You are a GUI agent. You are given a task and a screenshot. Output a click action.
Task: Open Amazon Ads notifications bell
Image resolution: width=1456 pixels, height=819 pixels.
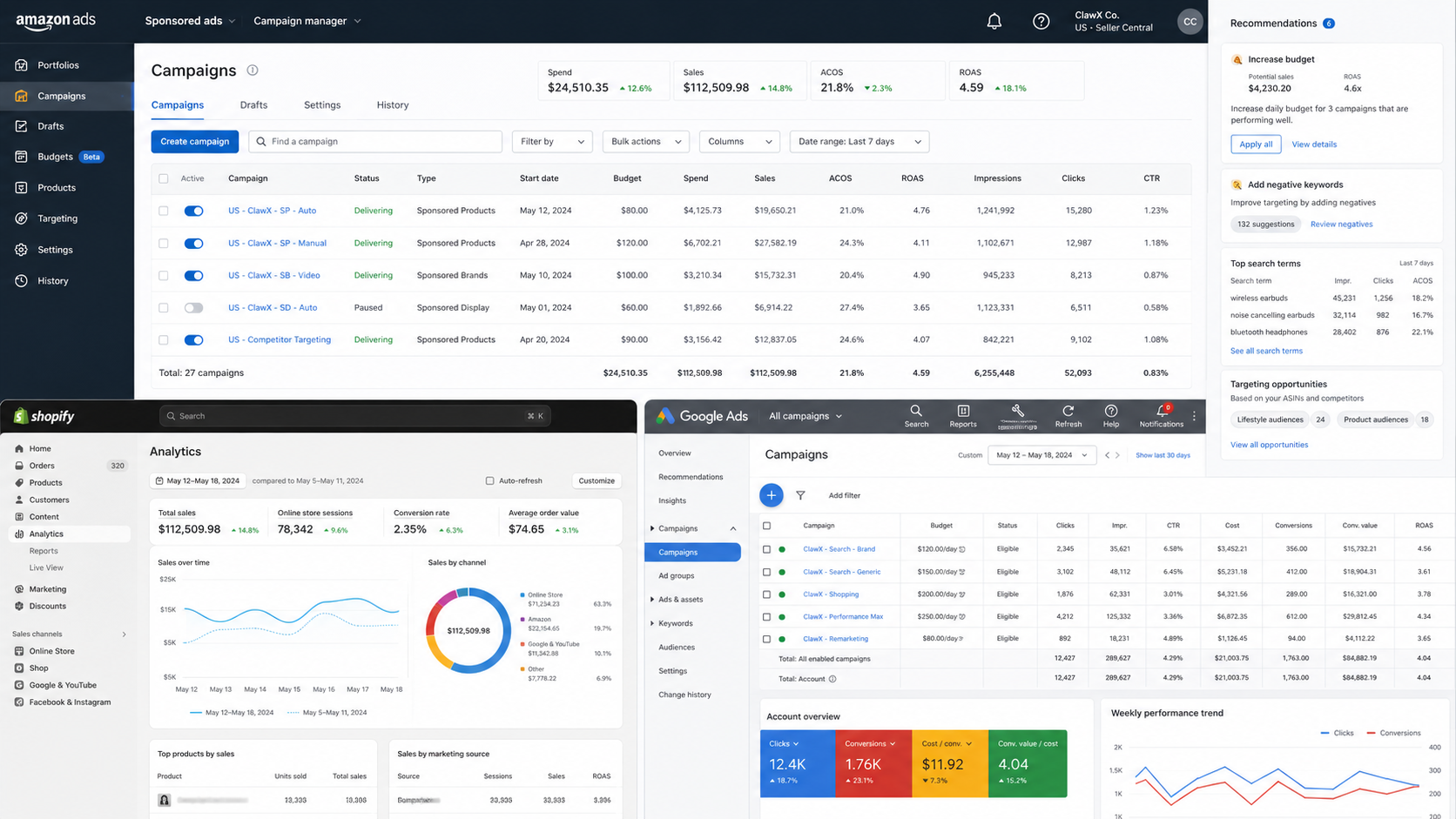coord(994,21)
